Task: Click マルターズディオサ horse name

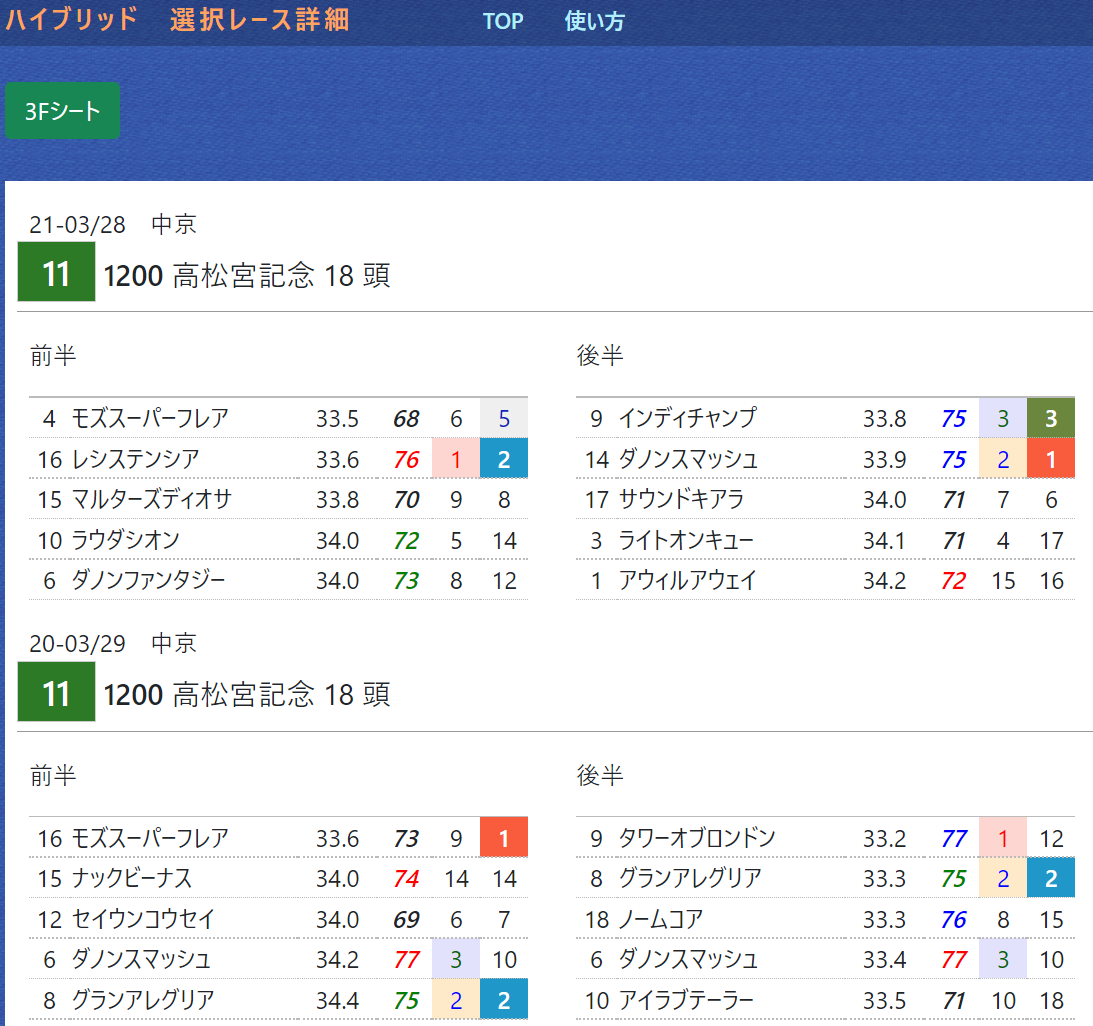Action: click(x=151, y=500)
